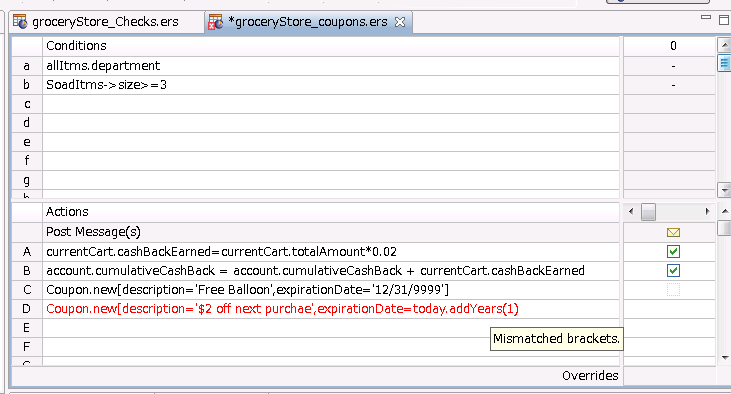Click the groceryStore_coupons.ers error rulesheet icon
Image resolution: width=731 pixels, height=394 pixels.
tap(215, 22)
